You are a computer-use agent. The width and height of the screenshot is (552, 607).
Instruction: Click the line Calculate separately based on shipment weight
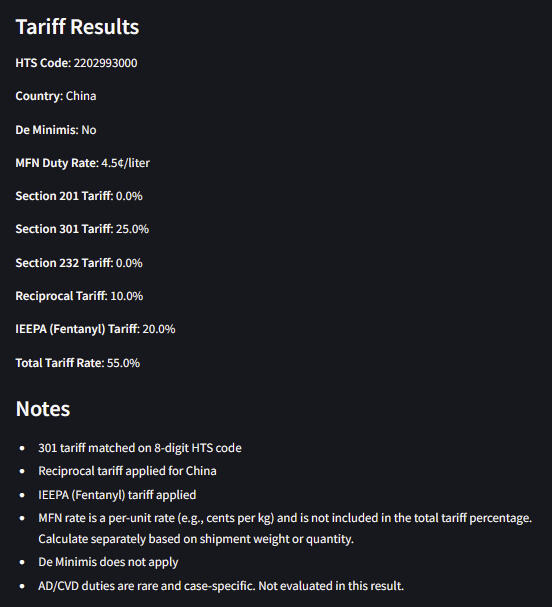click(x=196, y=539)
